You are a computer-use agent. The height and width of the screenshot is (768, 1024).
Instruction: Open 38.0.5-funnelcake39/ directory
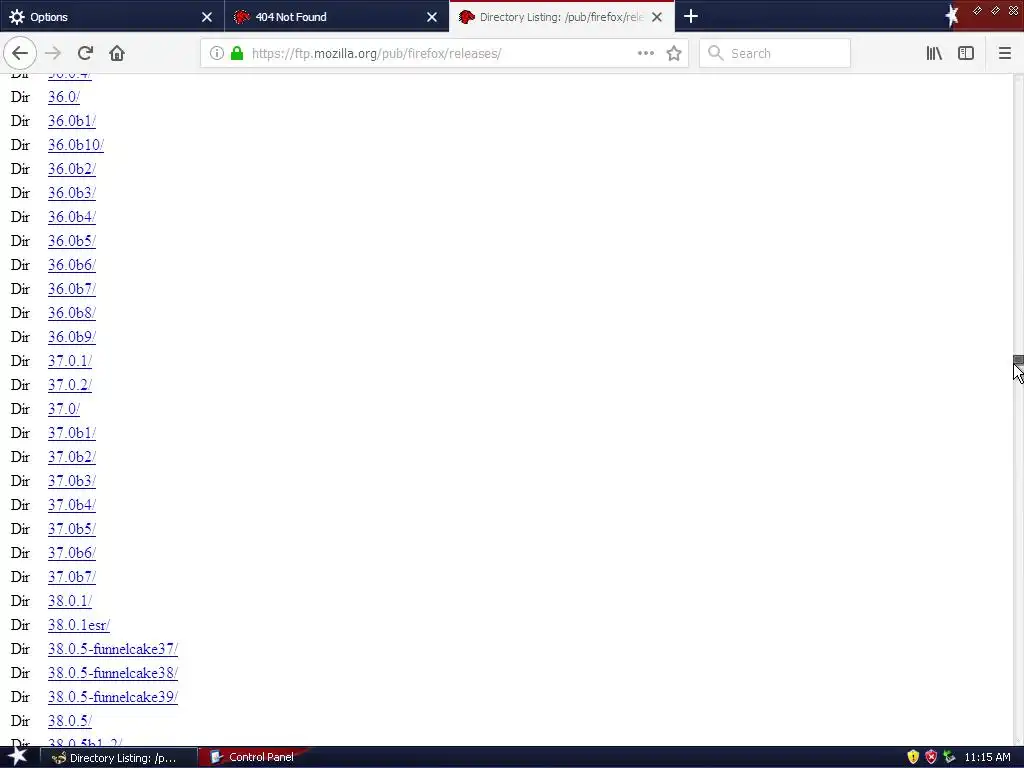point(113,697)
